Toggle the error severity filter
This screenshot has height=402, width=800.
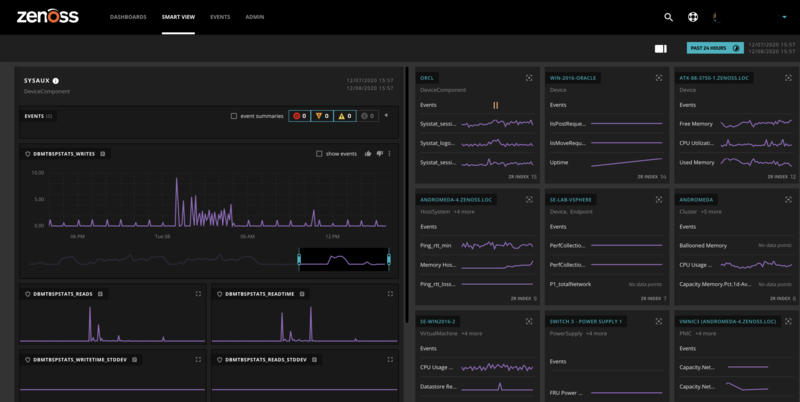[322, 116]
